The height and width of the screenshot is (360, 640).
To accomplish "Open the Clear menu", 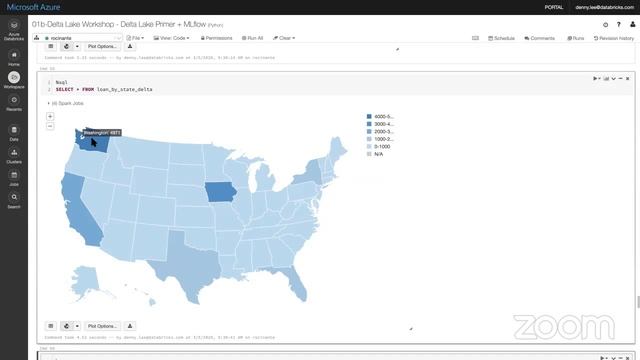I will click(284, 38).
